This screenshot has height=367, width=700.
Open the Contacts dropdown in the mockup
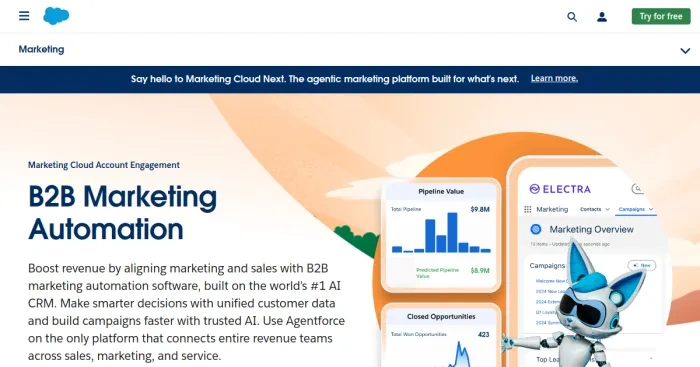(x=595, y=209)
